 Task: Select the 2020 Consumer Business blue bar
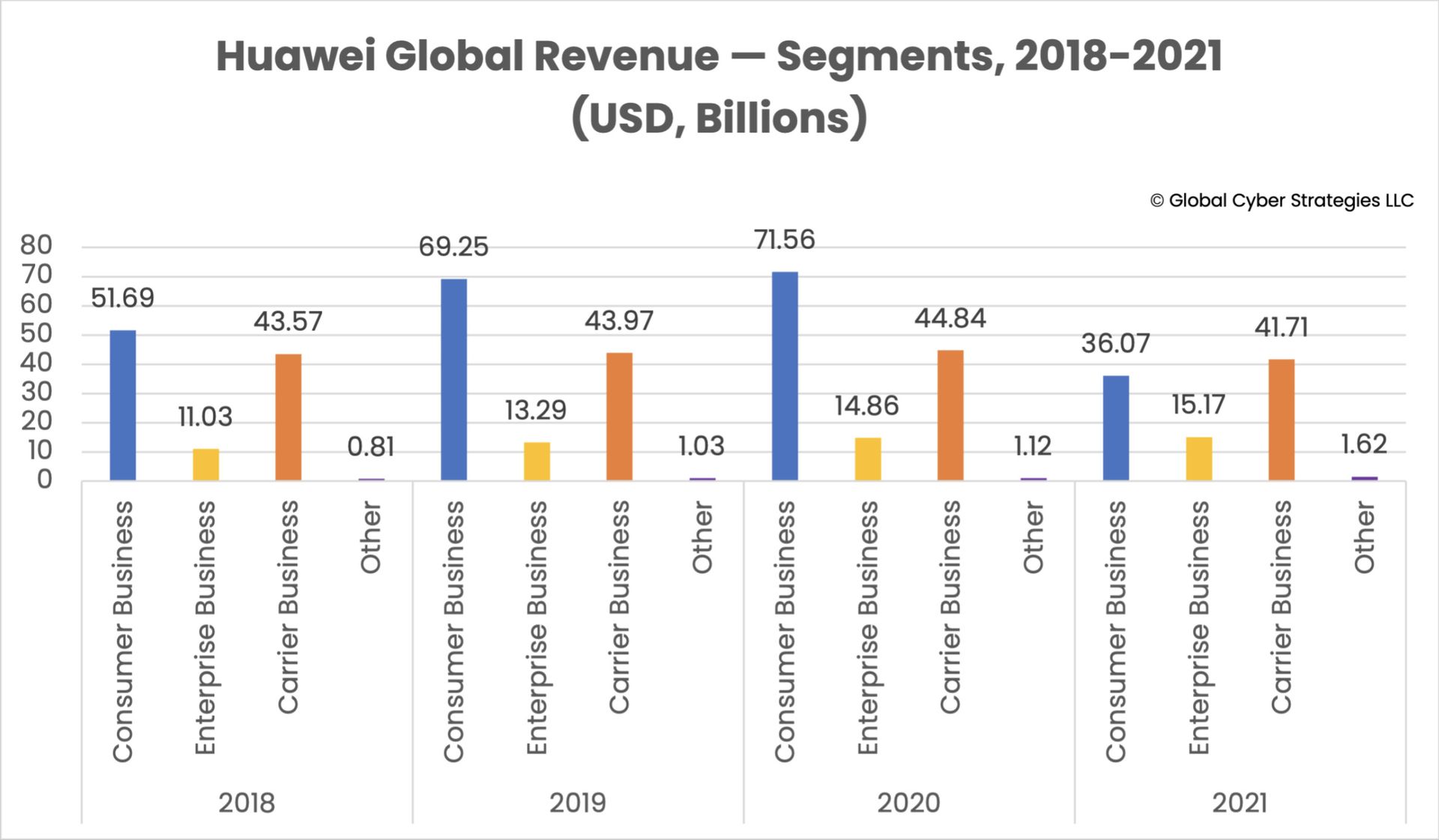pyautogui.click(x=785, y=376)
